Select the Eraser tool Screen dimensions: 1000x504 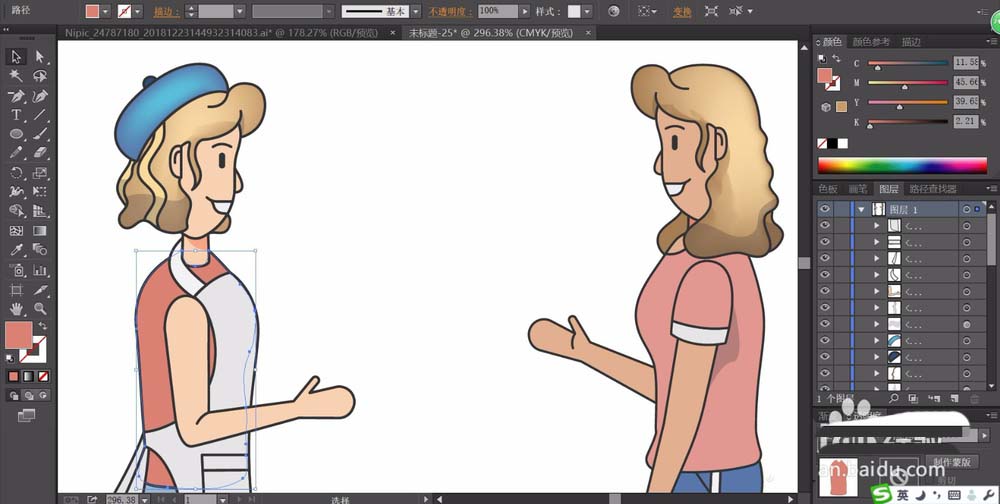coord(40,153)
